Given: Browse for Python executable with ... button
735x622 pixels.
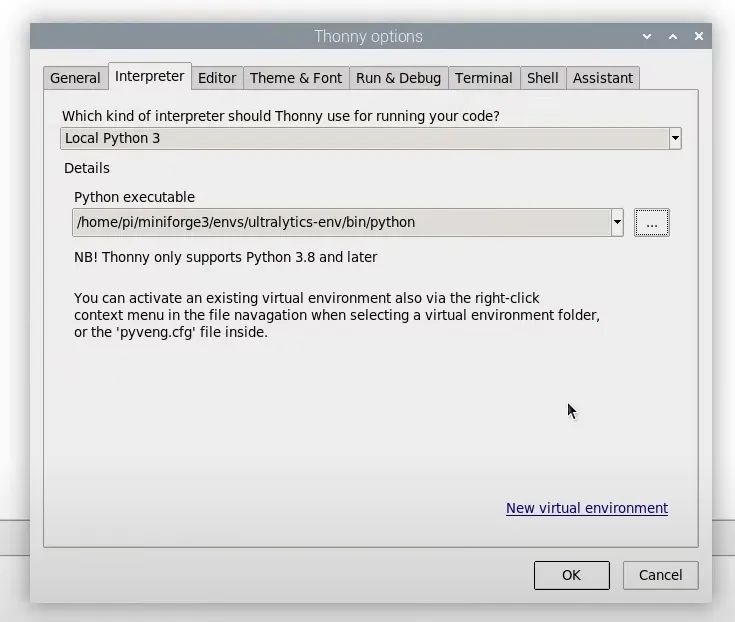Looking at the screenshot, I should point(652,223).
